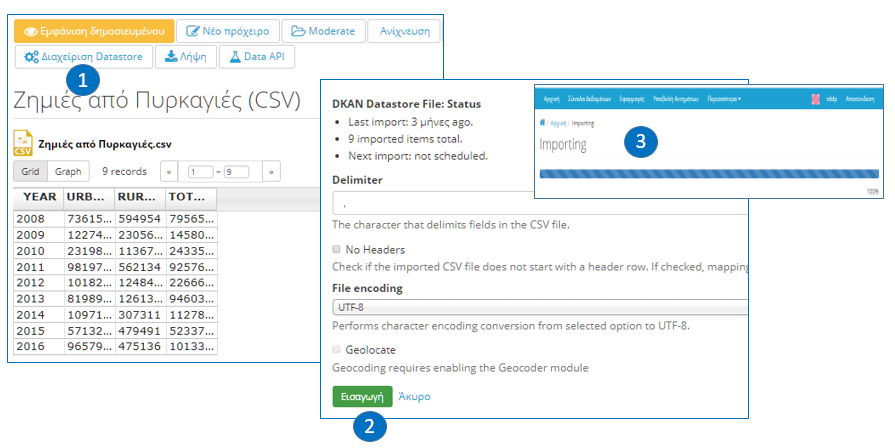Click the home icon in the breadcrumb
The image size is (895, 448).
coord(543,123)
